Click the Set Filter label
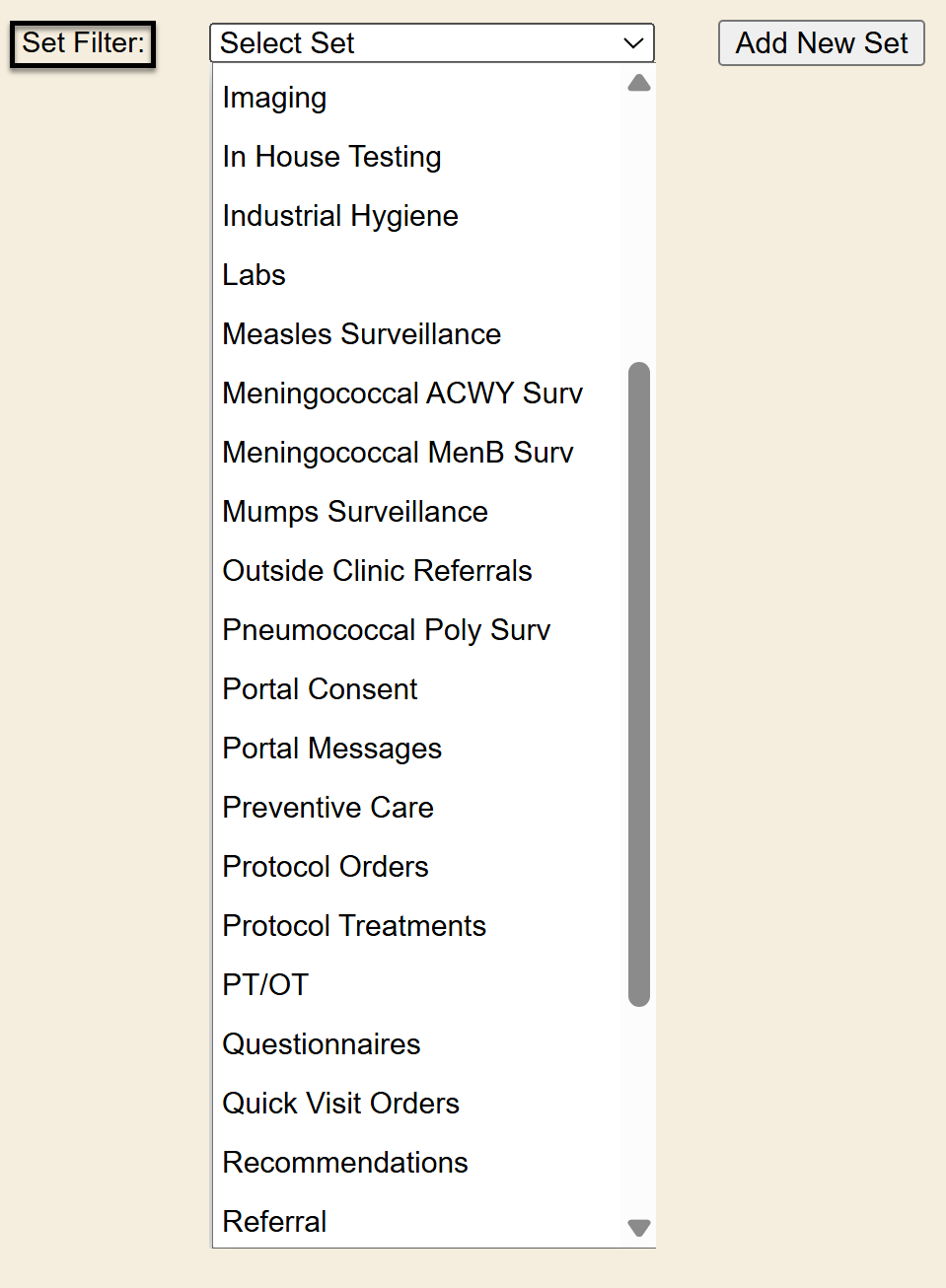Screen dimensions: 946x1288 (x=83, y=44)
